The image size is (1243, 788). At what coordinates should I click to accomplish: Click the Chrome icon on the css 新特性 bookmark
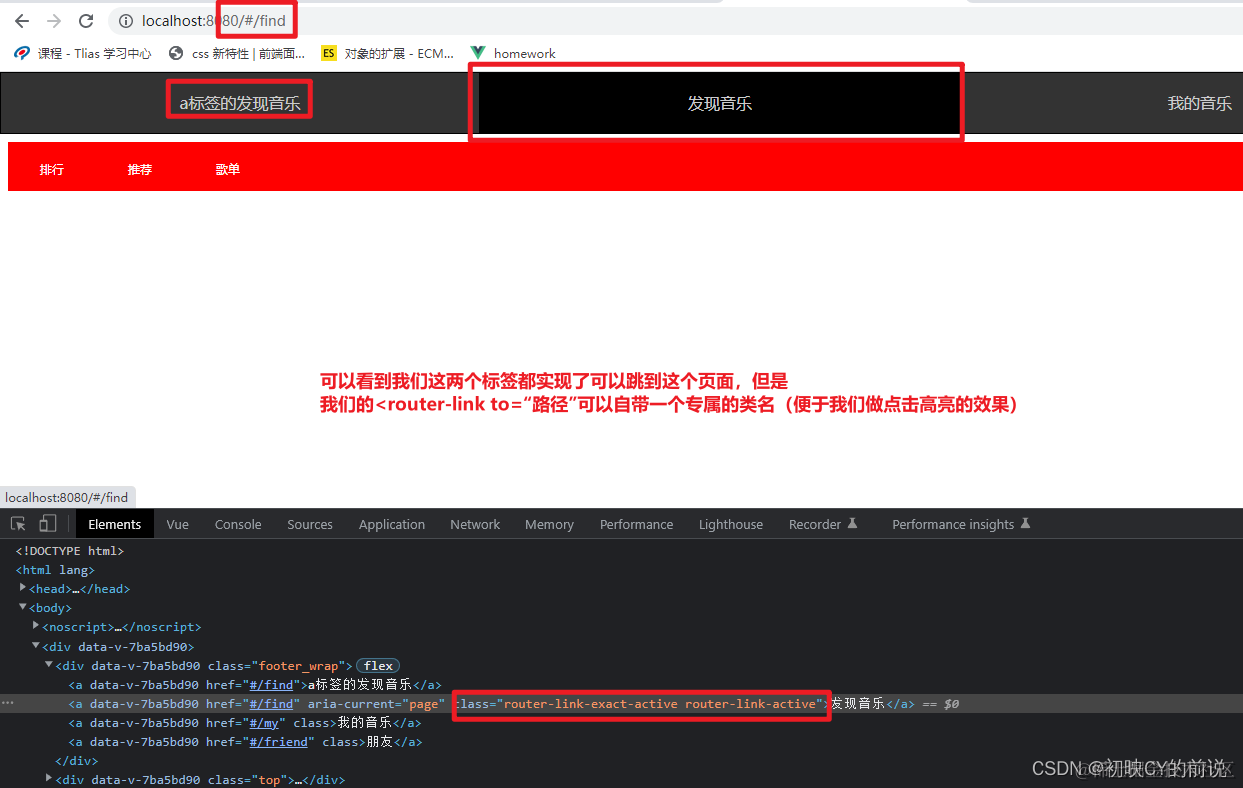click(x=177, y=53)
